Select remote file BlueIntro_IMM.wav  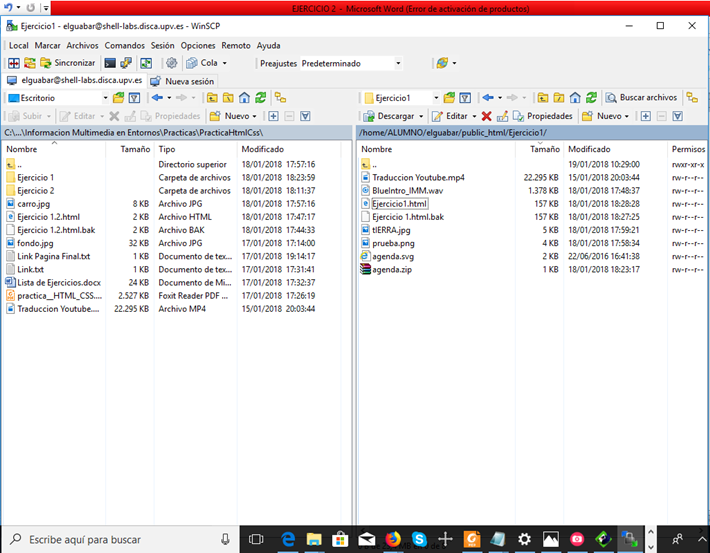[408, 191]
